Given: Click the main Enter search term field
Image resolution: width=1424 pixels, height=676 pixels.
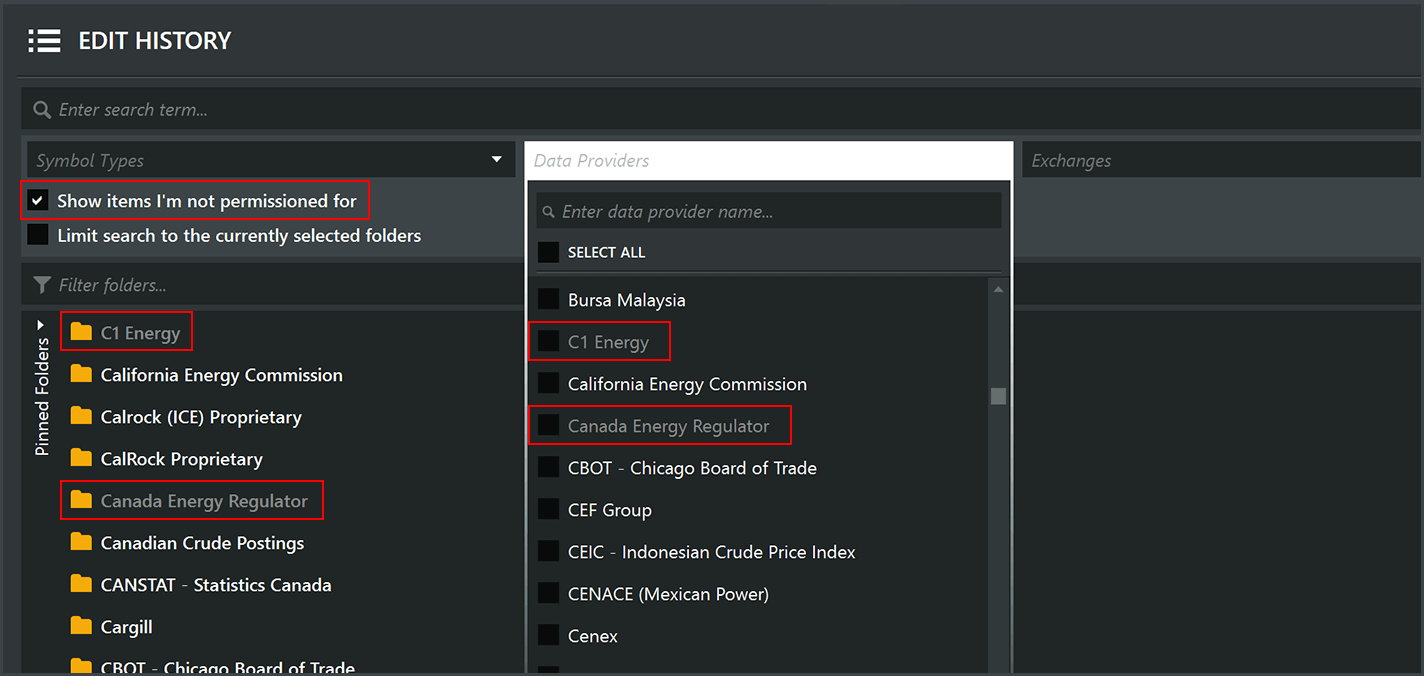Looking at the screenshot, I should click(721, 109).
